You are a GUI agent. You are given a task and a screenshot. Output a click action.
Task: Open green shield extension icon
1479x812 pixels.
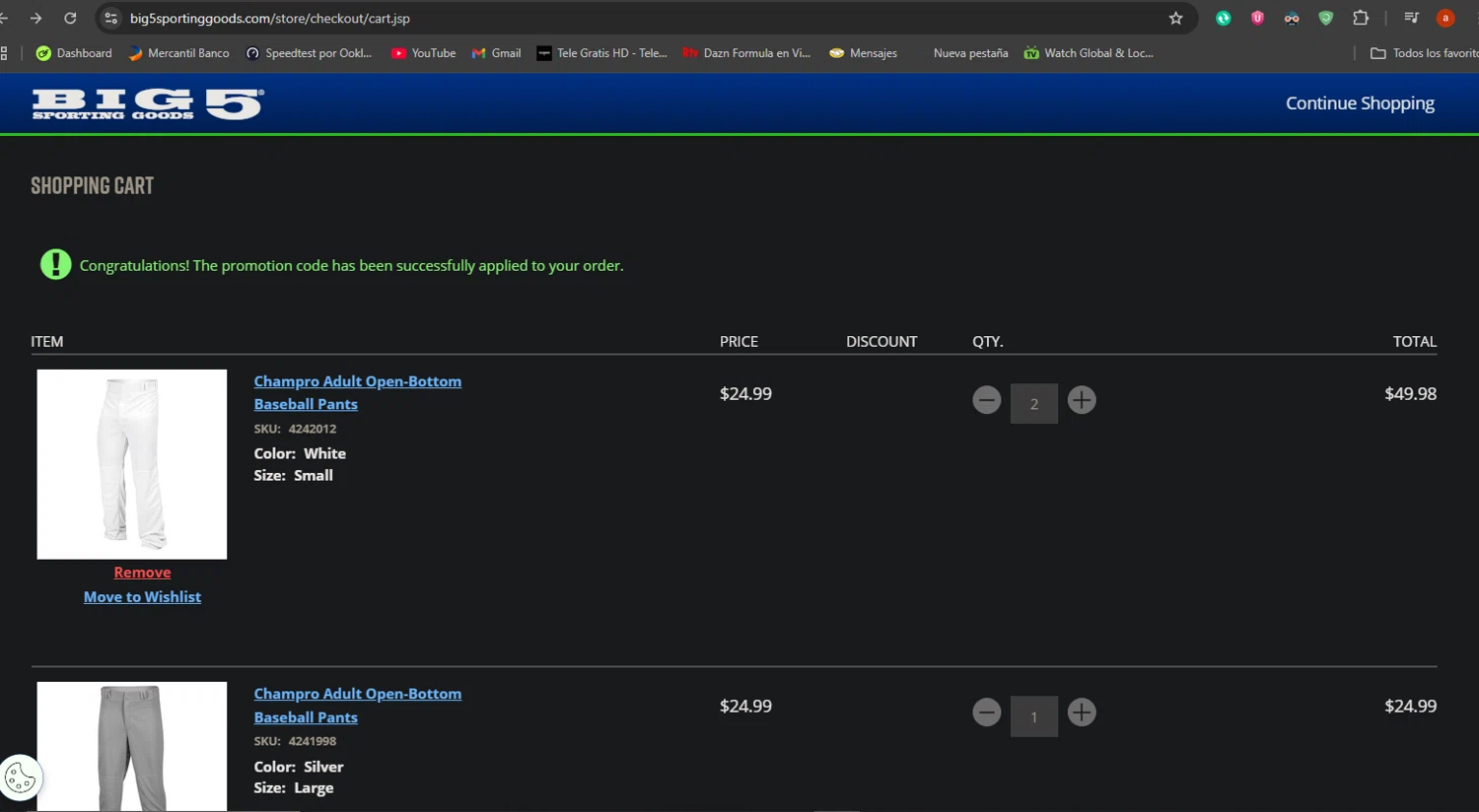pyautogui.click(x=1326, y=18)
